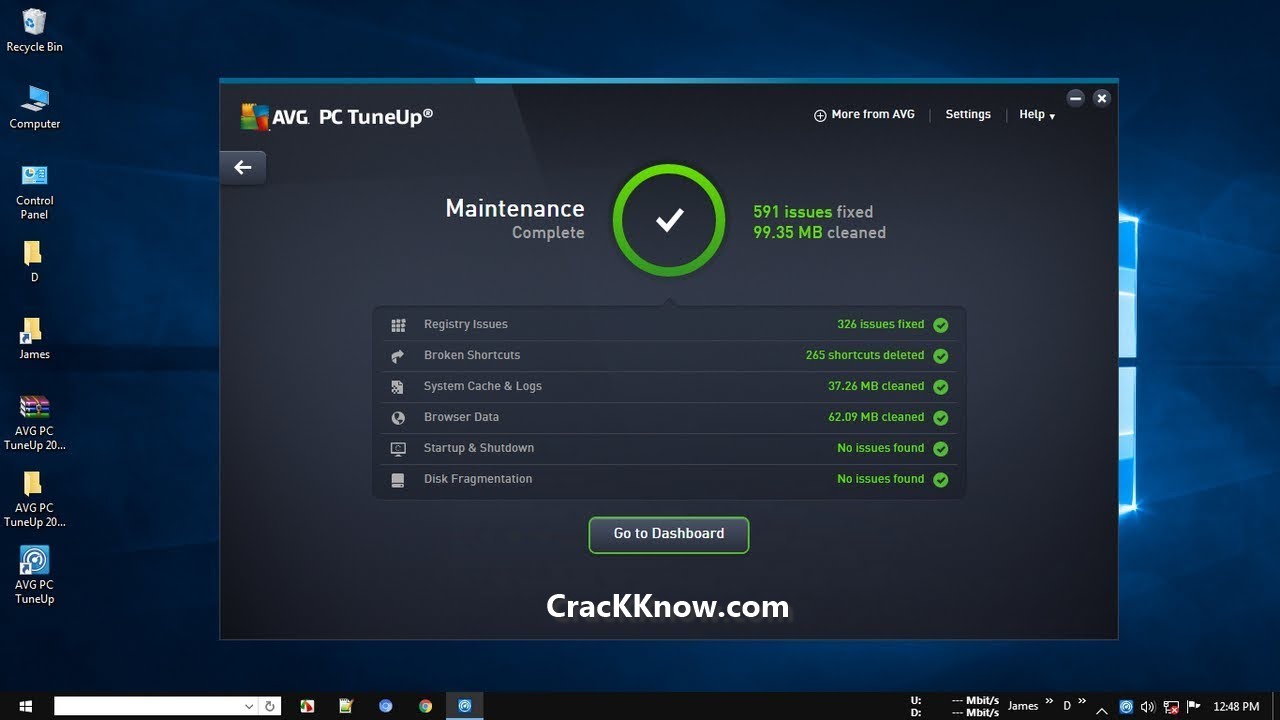Click the Action Center flag tray icon
This screenshot has height=720, width=1280.
pyautogui.click(x=1191, y=706)
